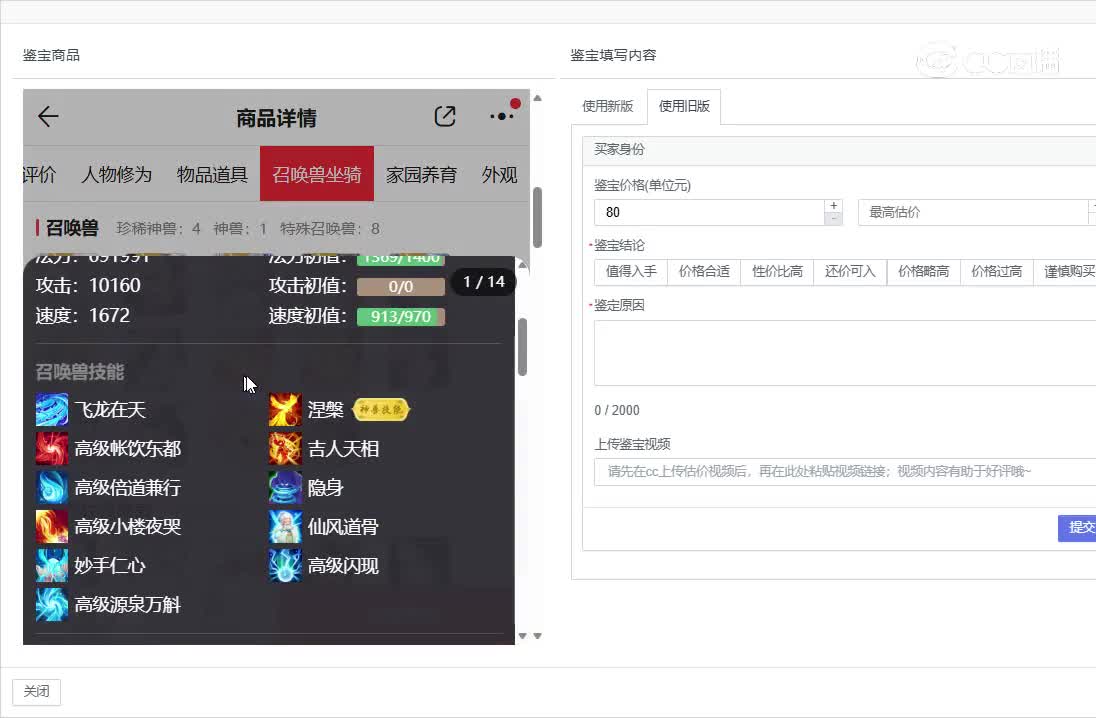Switch to the 使用旧版 tab
This screenshot has width=1096, height=718.
click(x=684, y=106)
